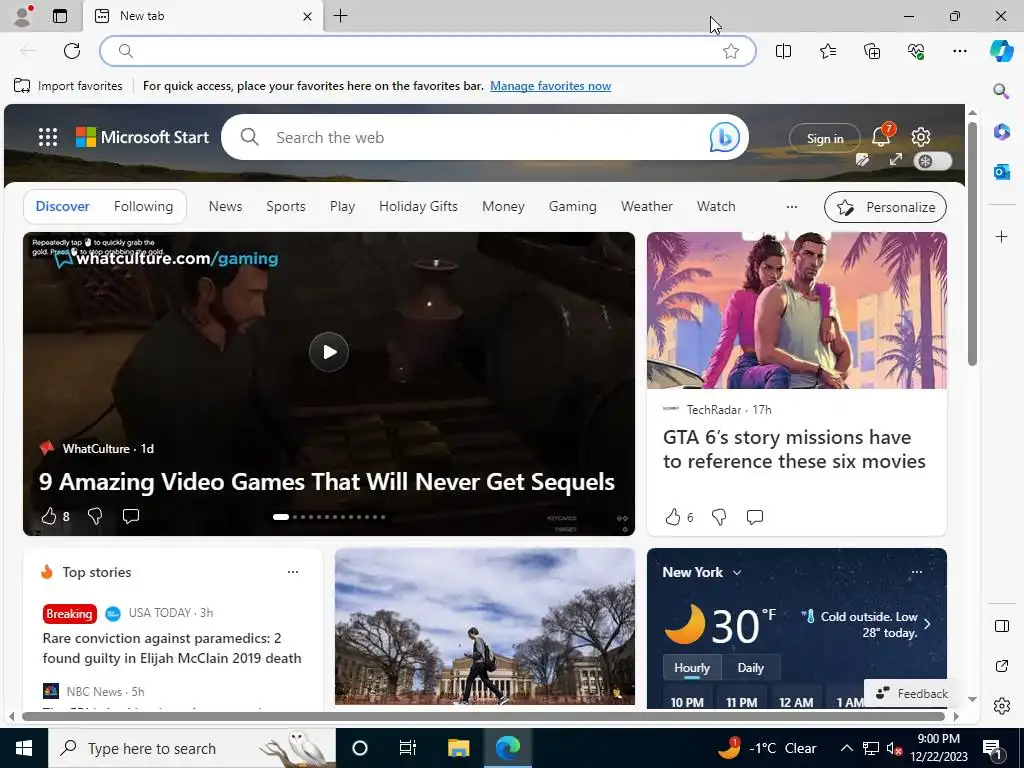Expand background to full view icon
The width and height of the screenshot is (1024, 768).
coord(895,160)
